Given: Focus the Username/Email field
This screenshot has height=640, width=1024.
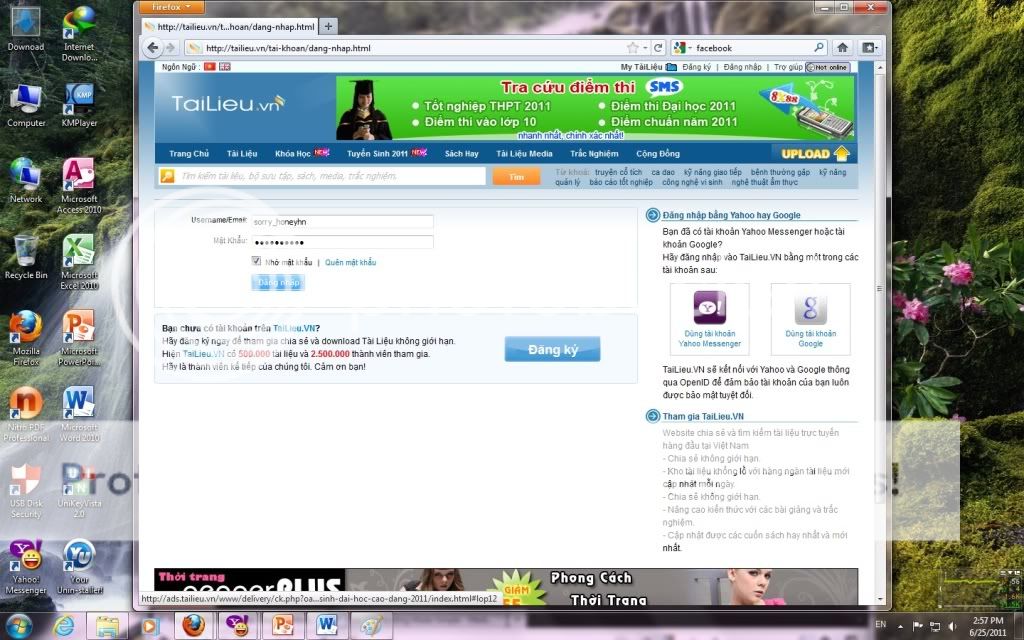Looking at the screenshot, I should click(342, 221).
